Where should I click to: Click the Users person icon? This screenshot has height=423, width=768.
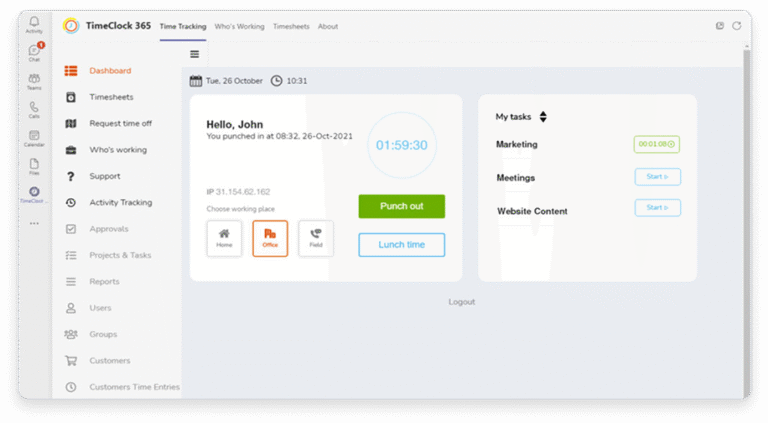[x=71, y=308]
